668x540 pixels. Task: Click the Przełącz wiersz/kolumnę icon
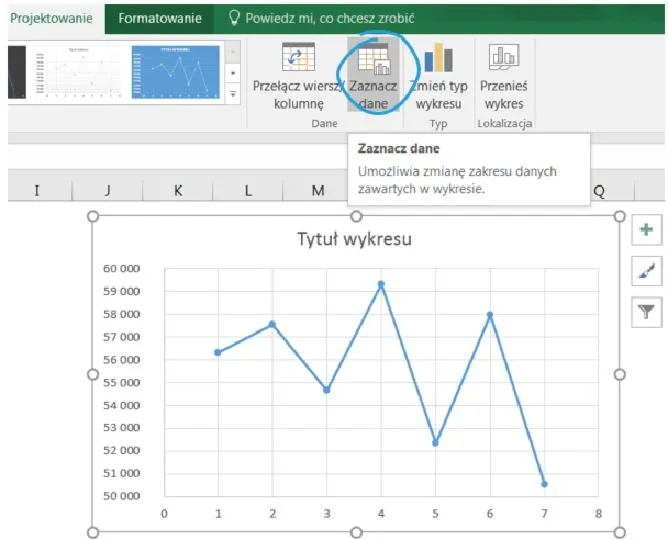tap(298, 57)
